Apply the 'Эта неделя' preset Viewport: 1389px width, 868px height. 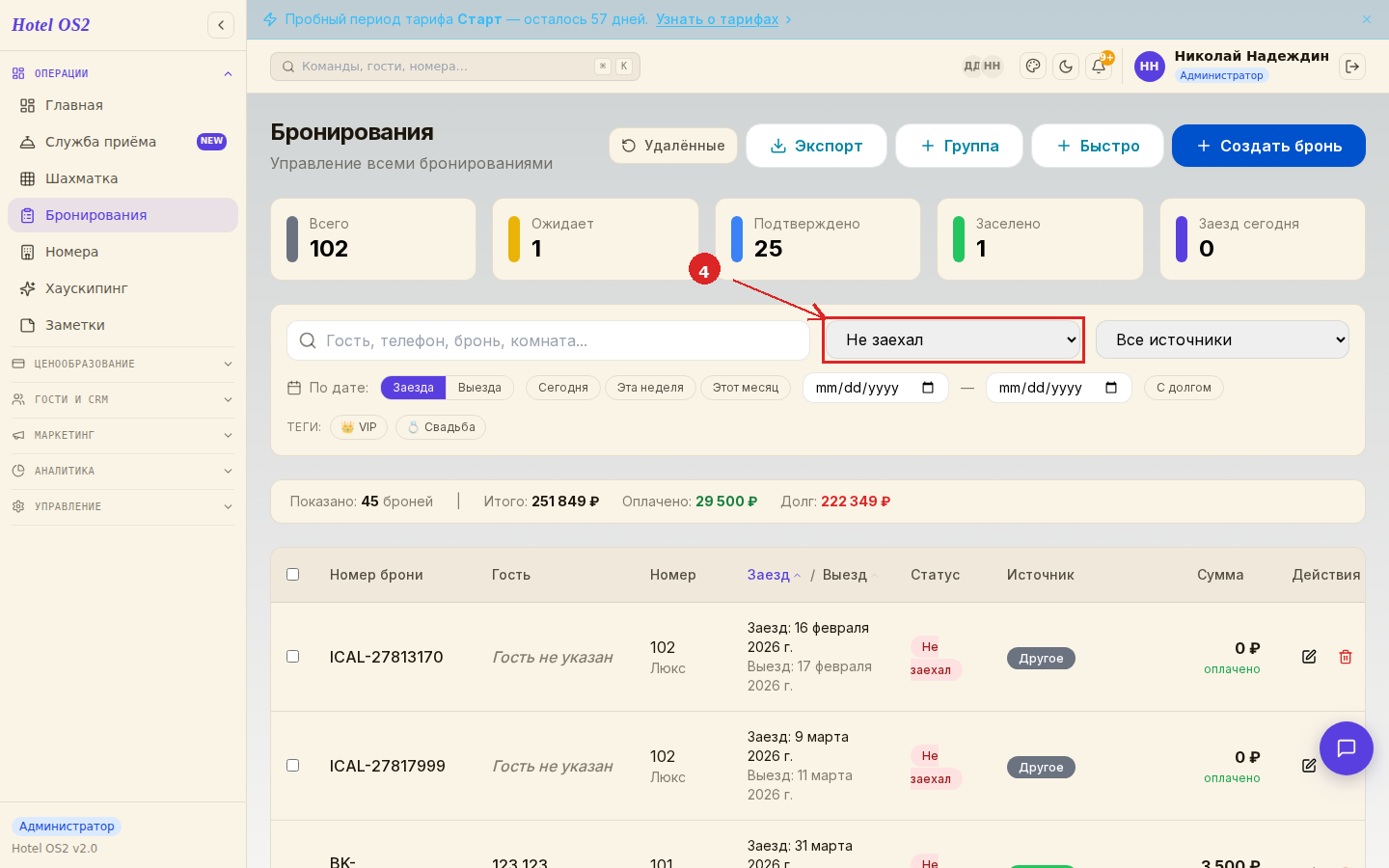650,388
